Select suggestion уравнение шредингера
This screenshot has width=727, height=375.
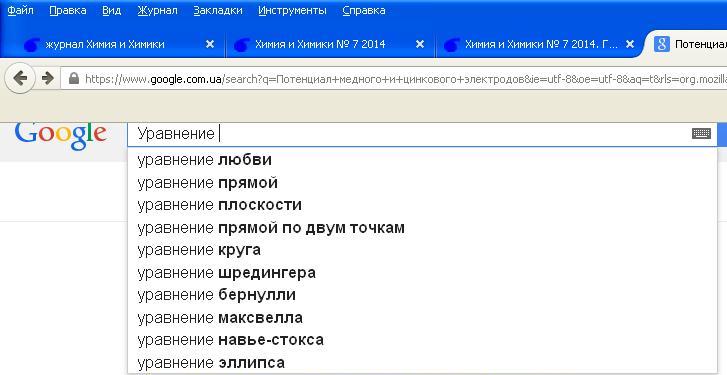pos(422,273)
